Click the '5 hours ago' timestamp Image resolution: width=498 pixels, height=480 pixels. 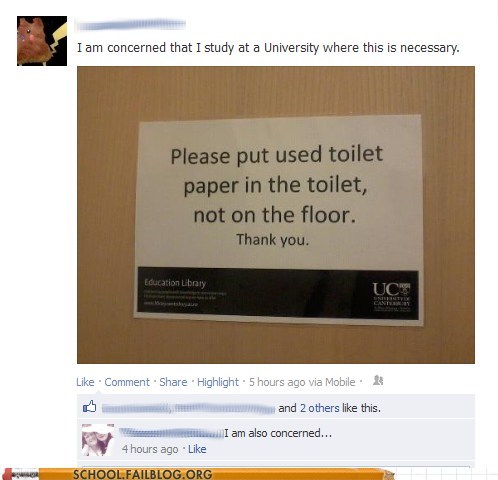point(277,382)
